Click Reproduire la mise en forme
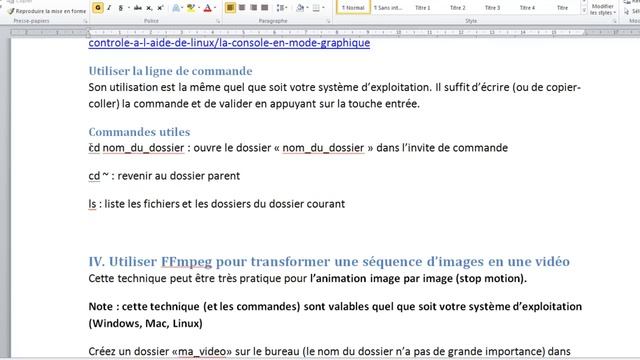 [47, 11]
